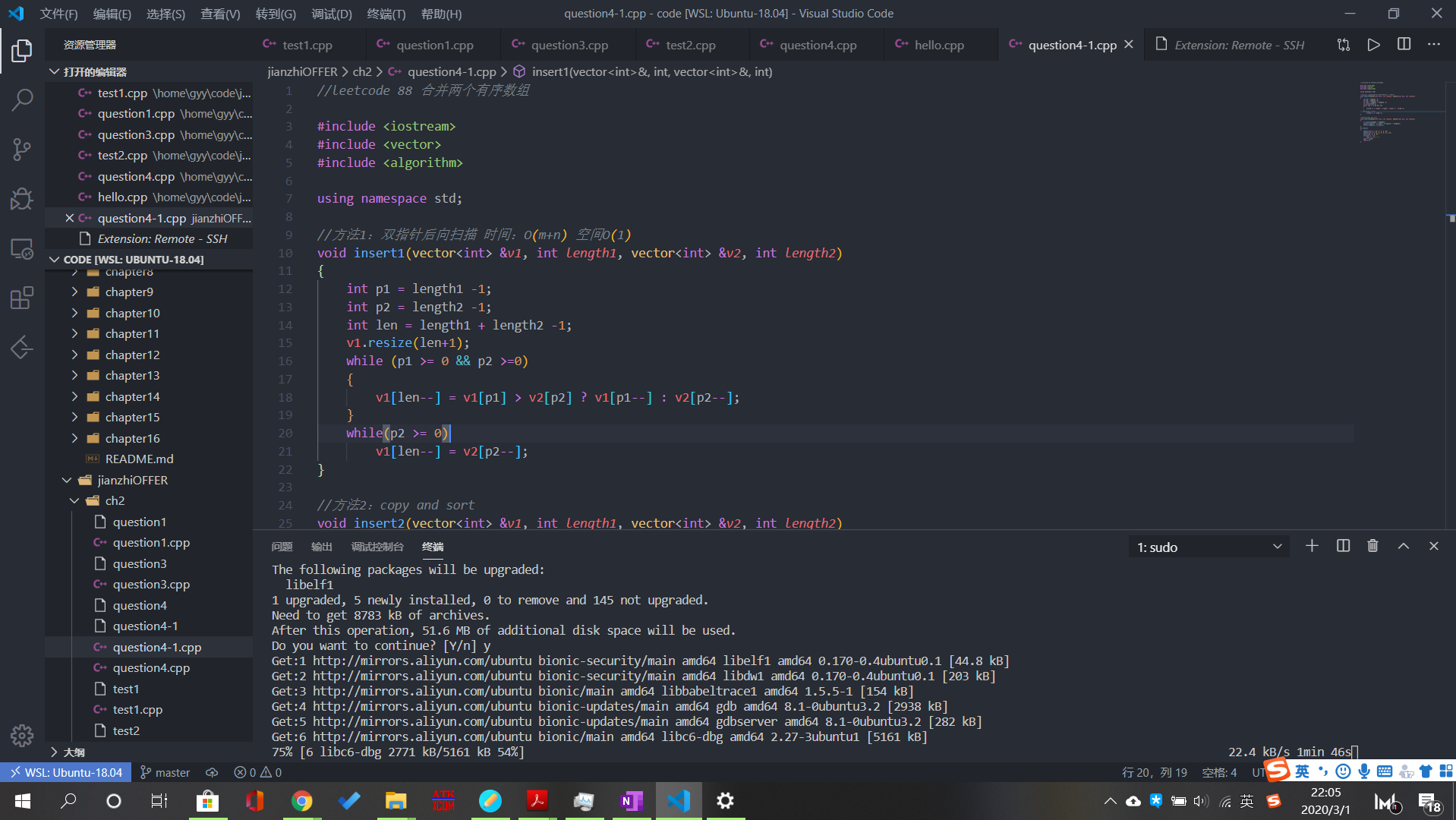Viewport: 1456px width, 820px height.
Task: Click '行 20, 列 19' to go to a line
Action: pos(1155,771)
